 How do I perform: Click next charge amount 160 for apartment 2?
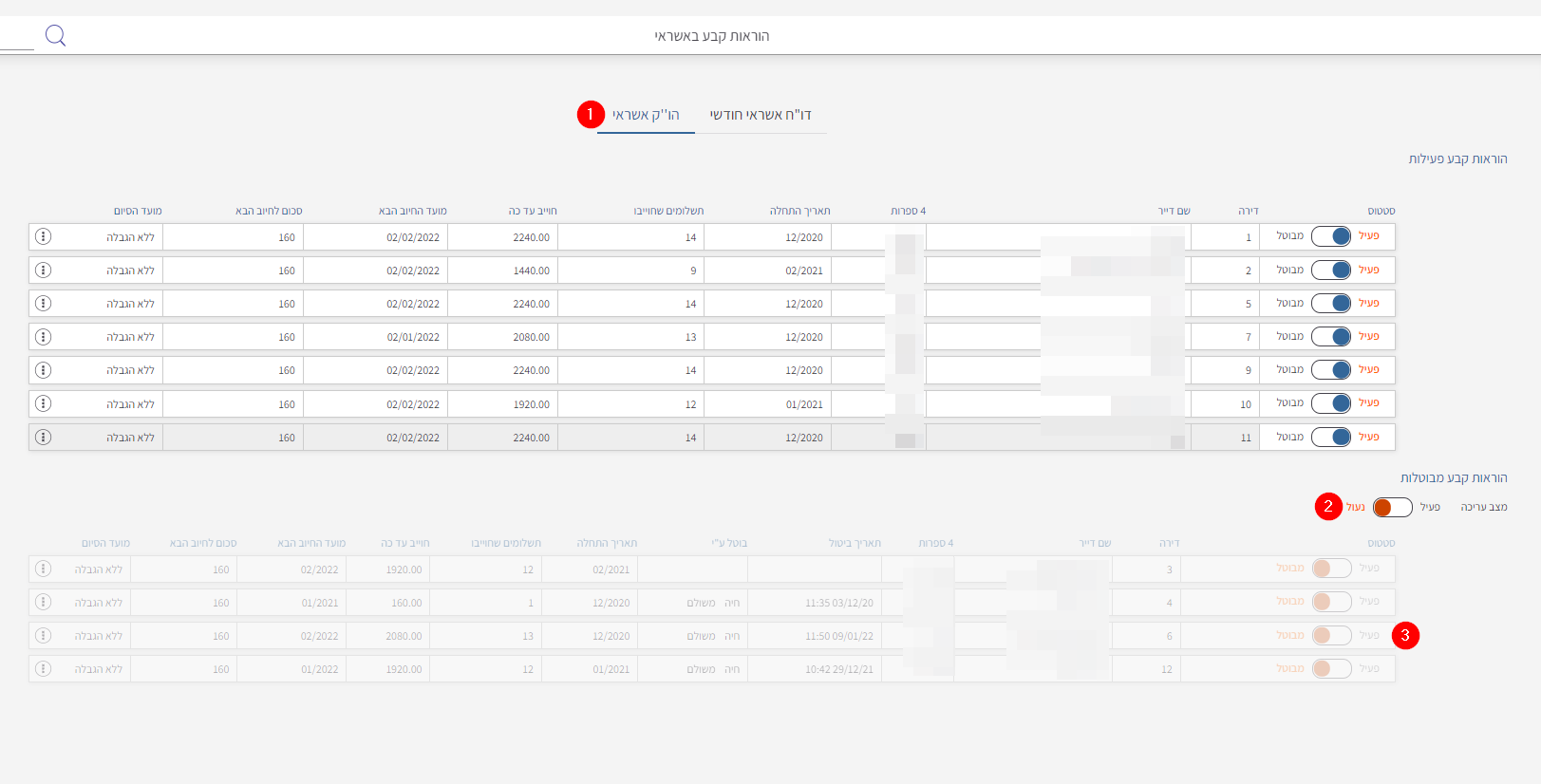tap(286, 271)
